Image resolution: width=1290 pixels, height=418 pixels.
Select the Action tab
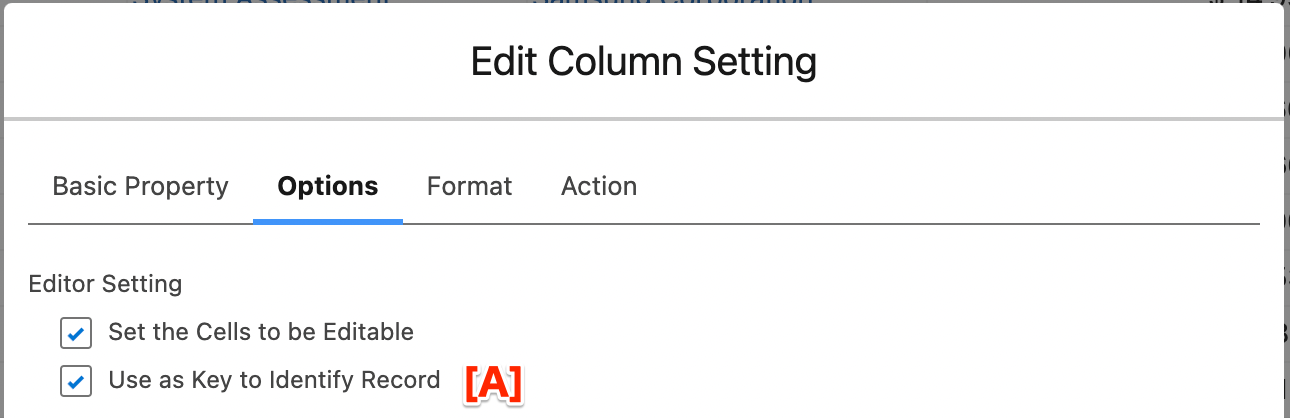599,186
